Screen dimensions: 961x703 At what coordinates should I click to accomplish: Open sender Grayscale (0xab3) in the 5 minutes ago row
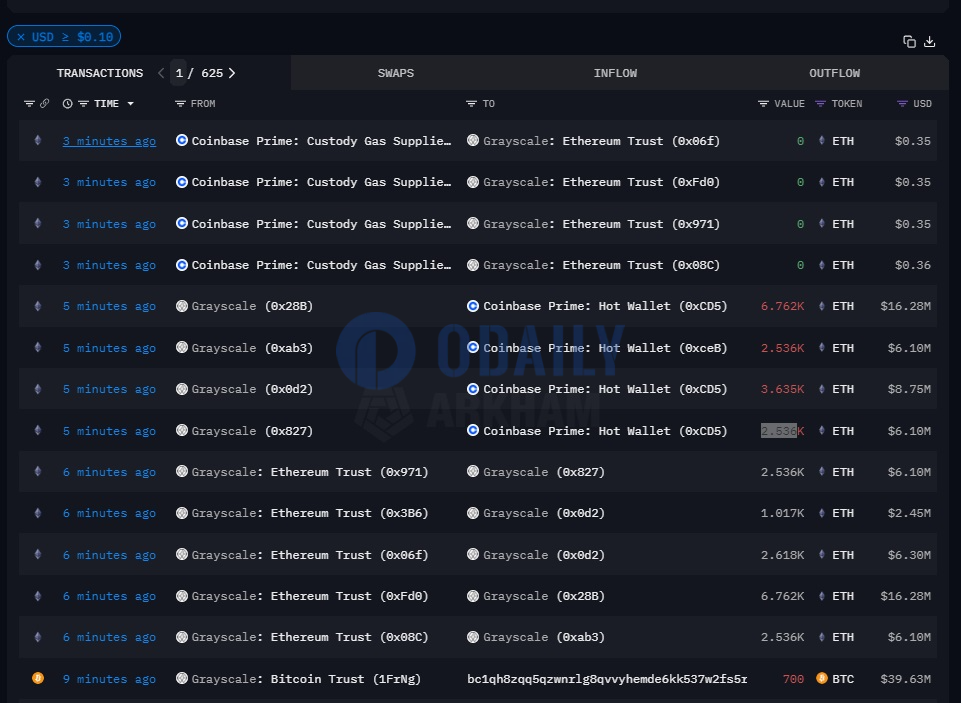point(252,348)
